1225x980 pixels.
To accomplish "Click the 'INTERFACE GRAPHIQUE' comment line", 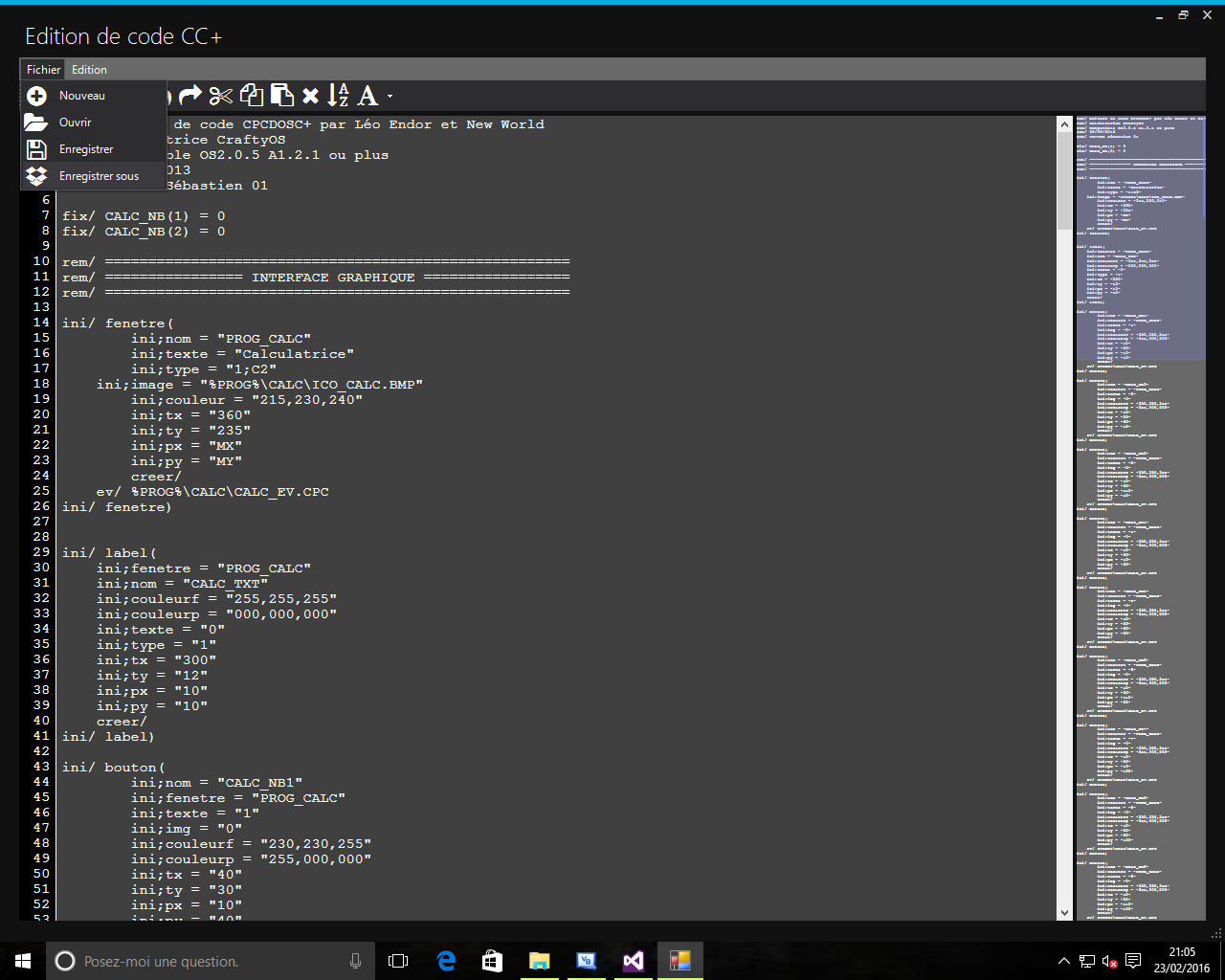I will [x=316, y=278].
